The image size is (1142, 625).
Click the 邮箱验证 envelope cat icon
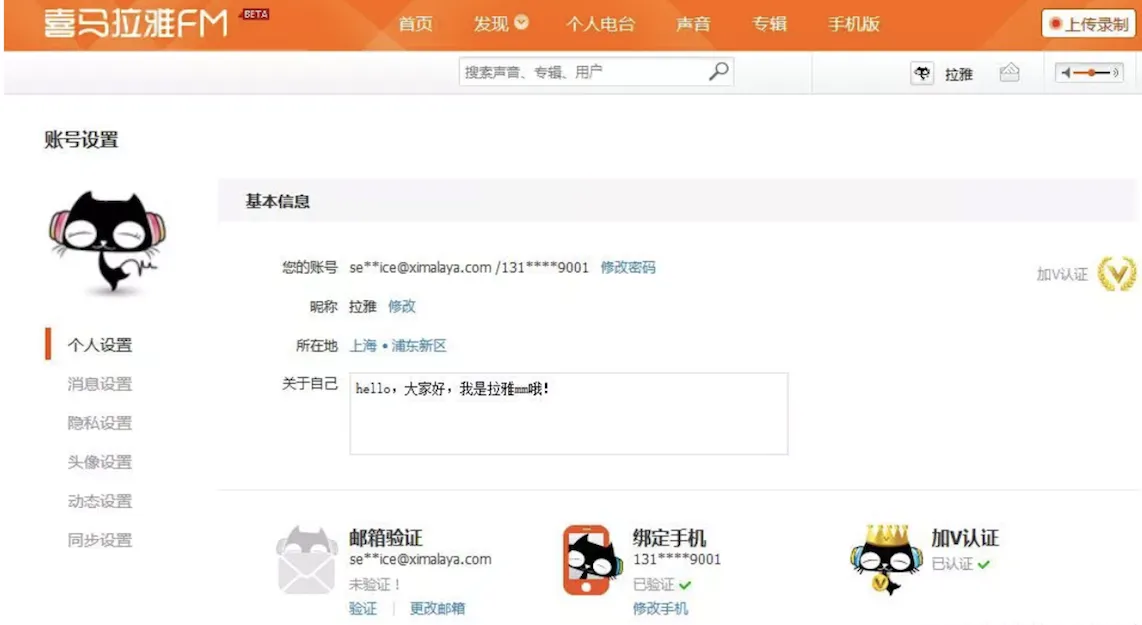pyautogui.click(x=306, y=560)
